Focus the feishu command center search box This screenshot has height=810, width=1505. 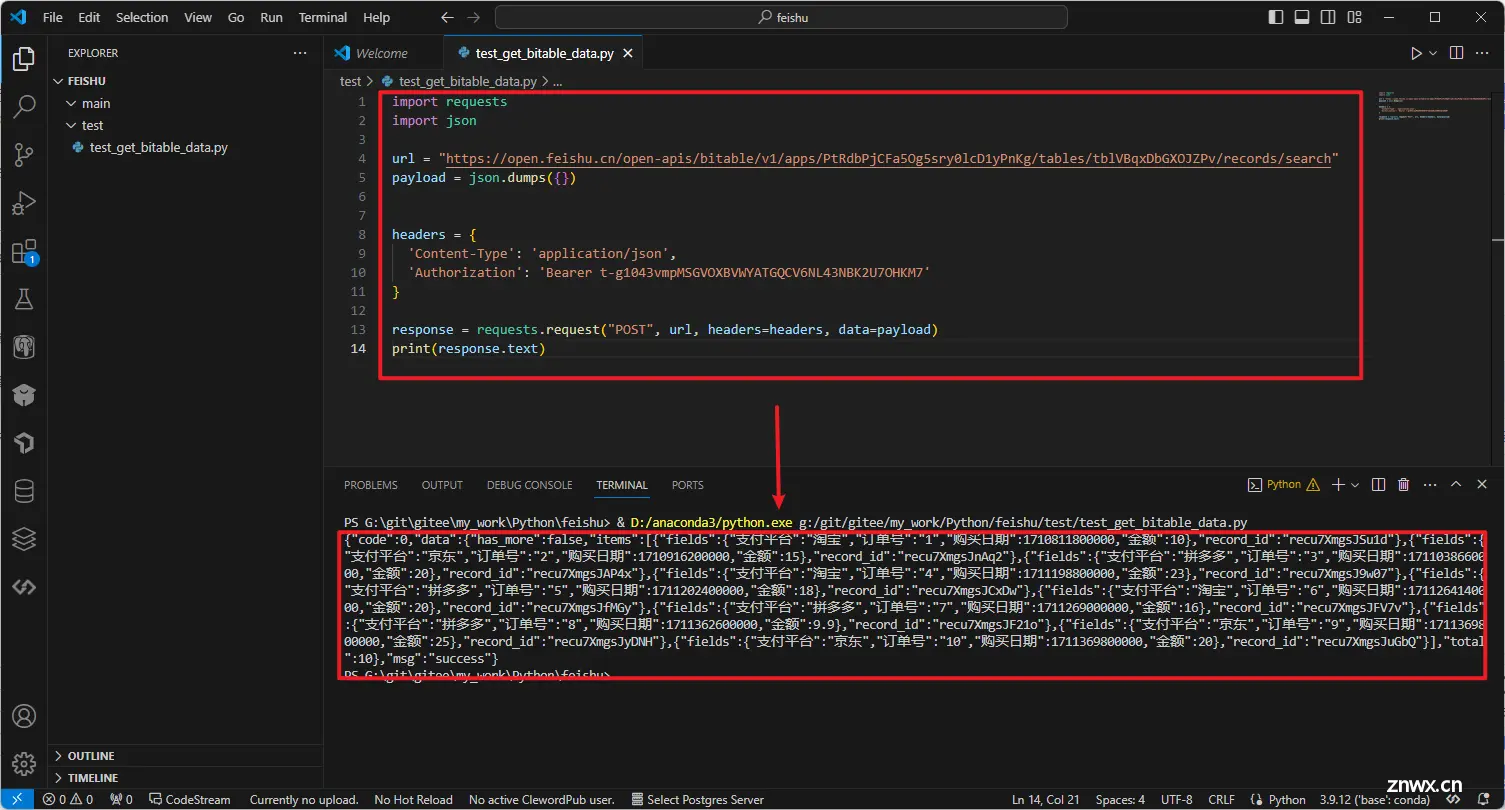point(781,17)
